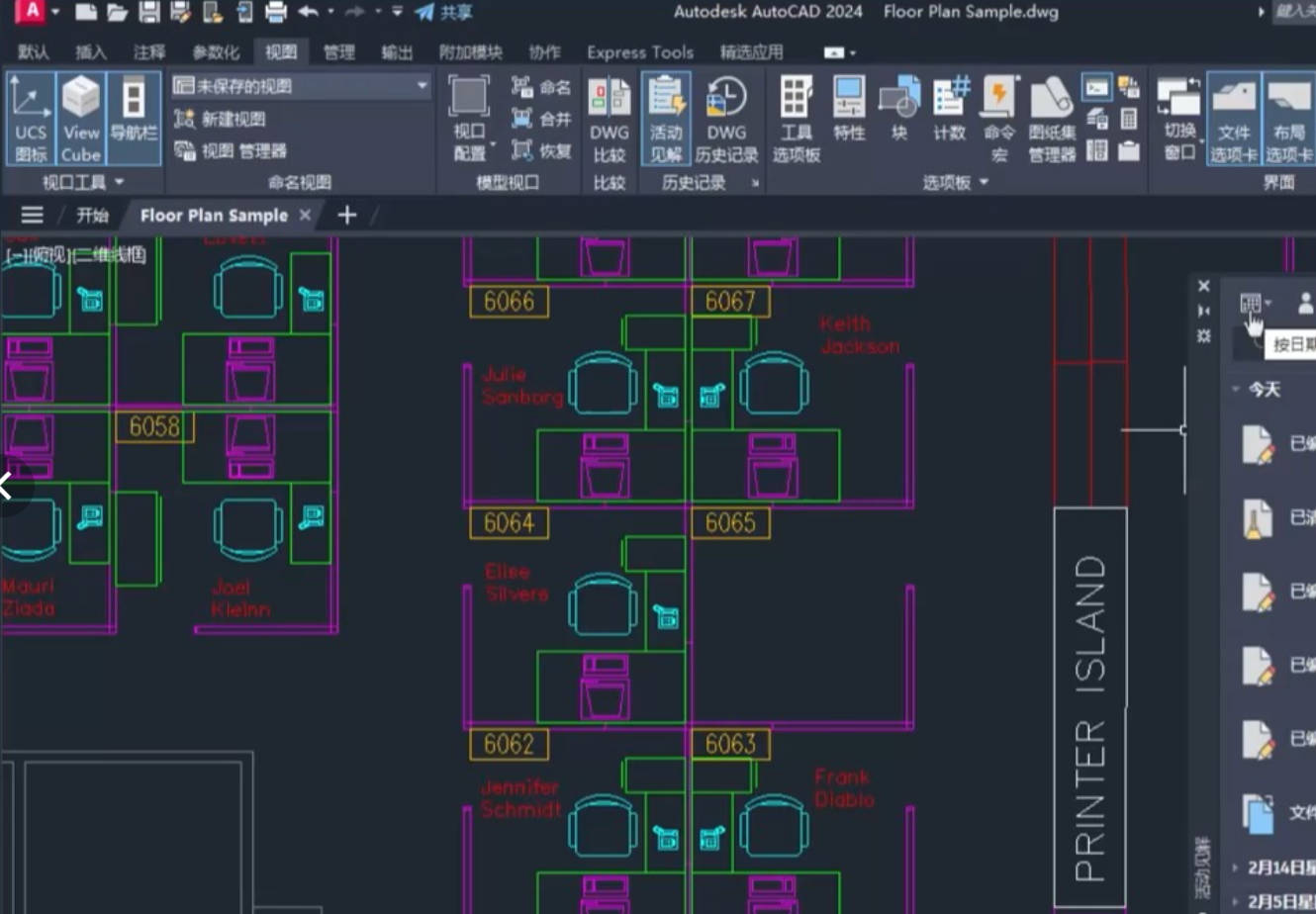Toggle 文件选项卡 (file tabs) visibility
1316x914 pixels.
pyautogui.click(x=1234, y=117)
